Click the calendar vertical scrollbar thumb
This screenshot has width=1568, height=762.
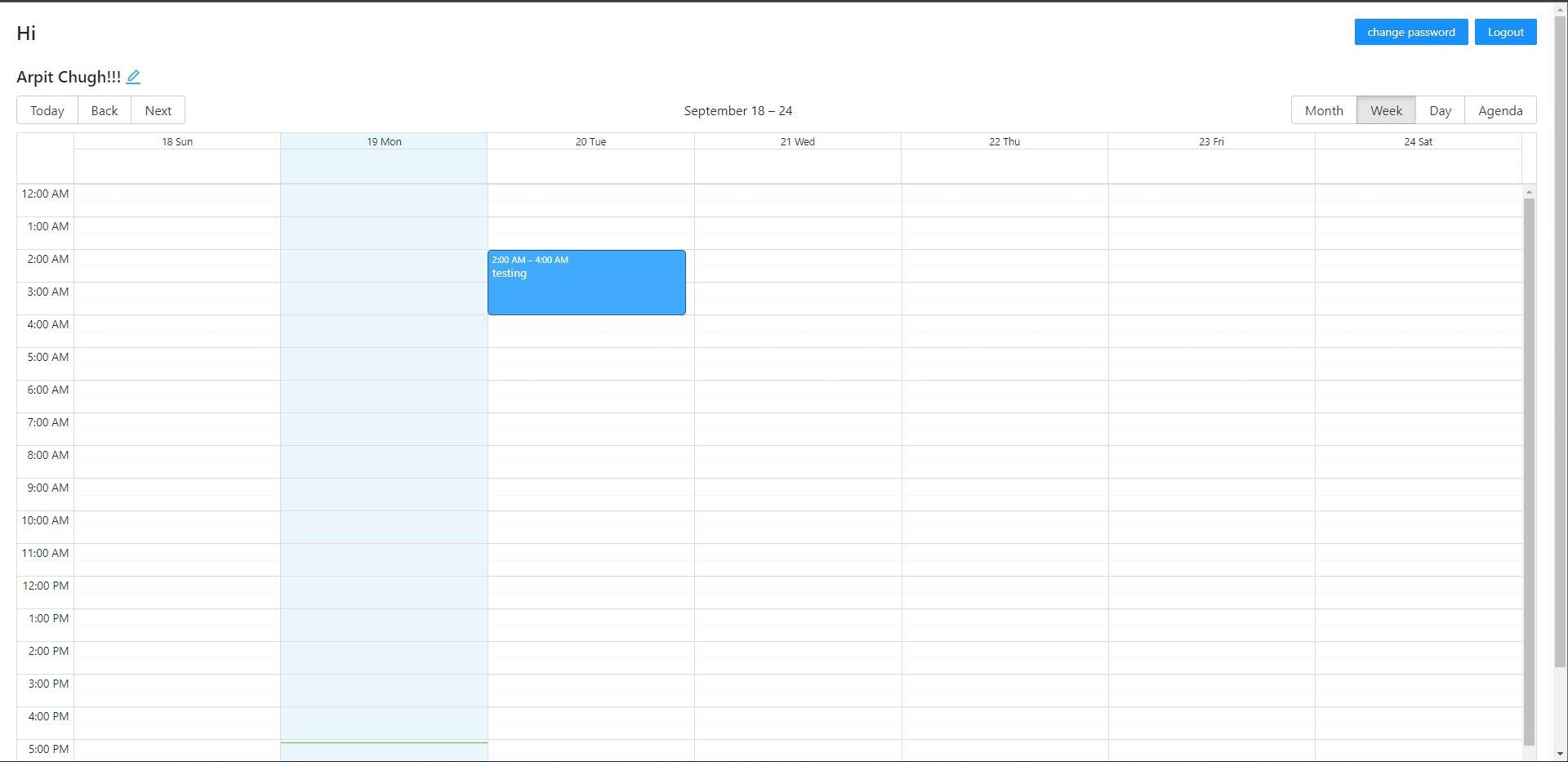(1529, 472)
